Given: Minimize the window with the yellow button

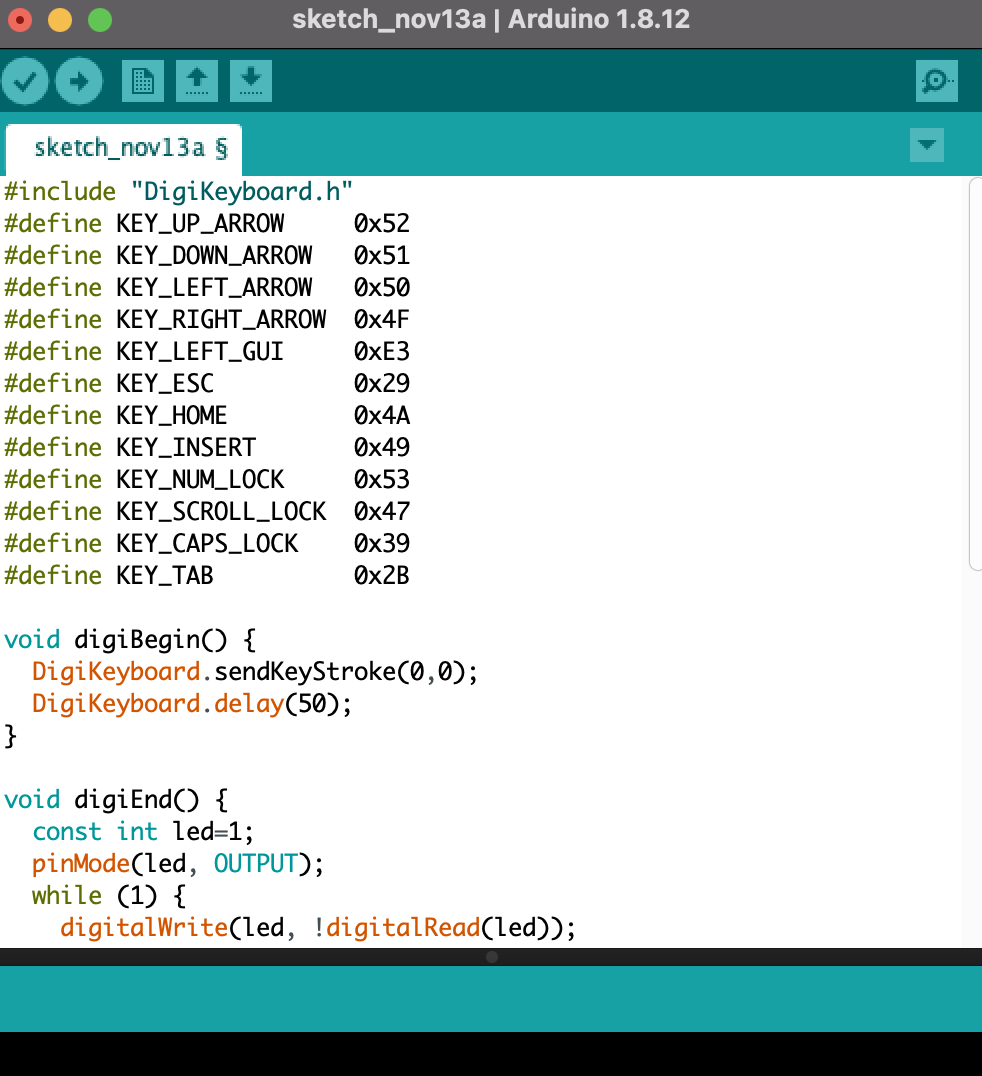Looking at the screenshot, I should pyautogui.click(x=60, y=20).
